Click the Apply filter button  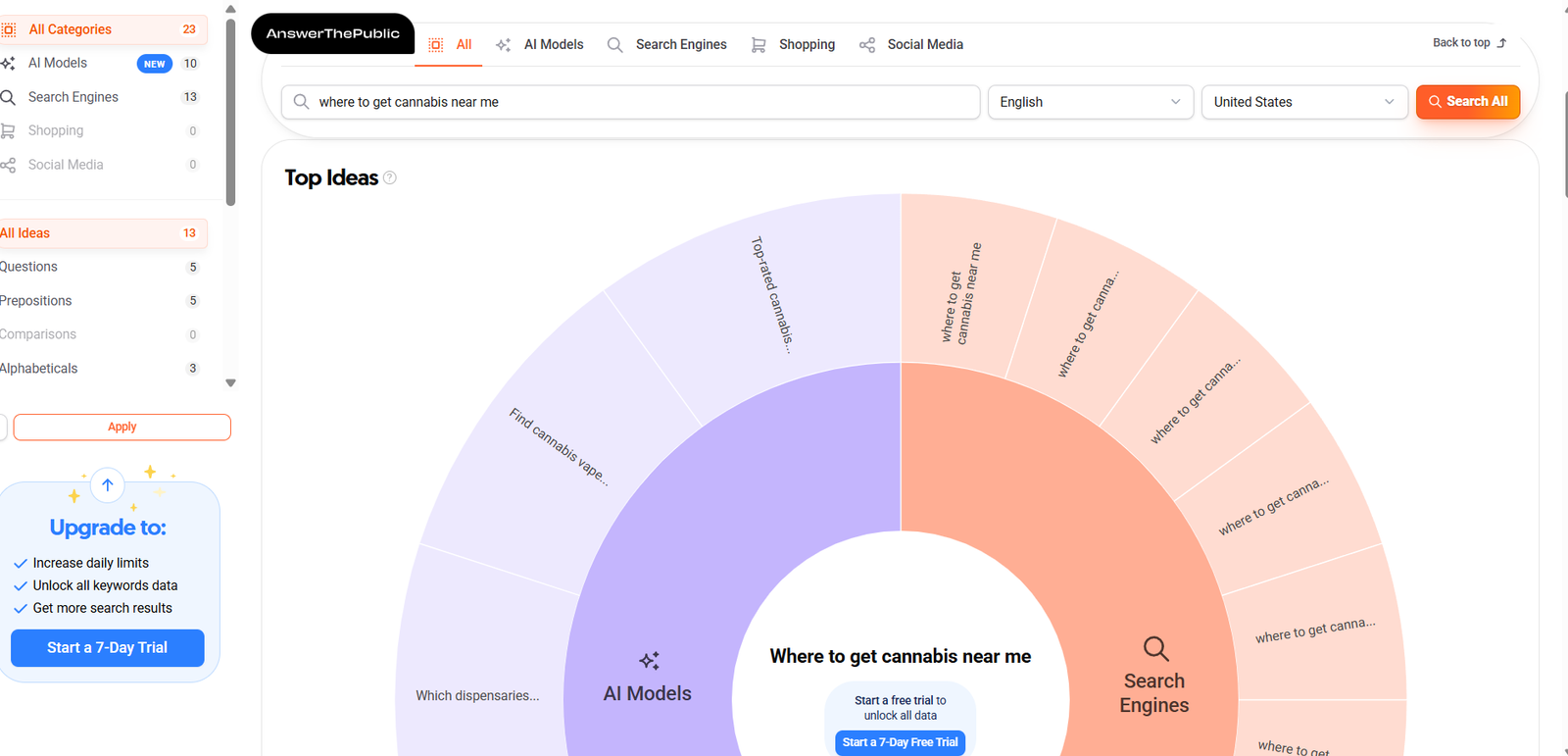click(122, 428)
